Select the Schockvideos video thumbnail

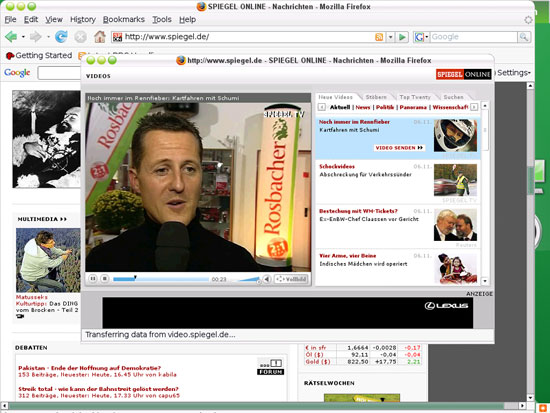pyautogui.click(x=455, y=180)
